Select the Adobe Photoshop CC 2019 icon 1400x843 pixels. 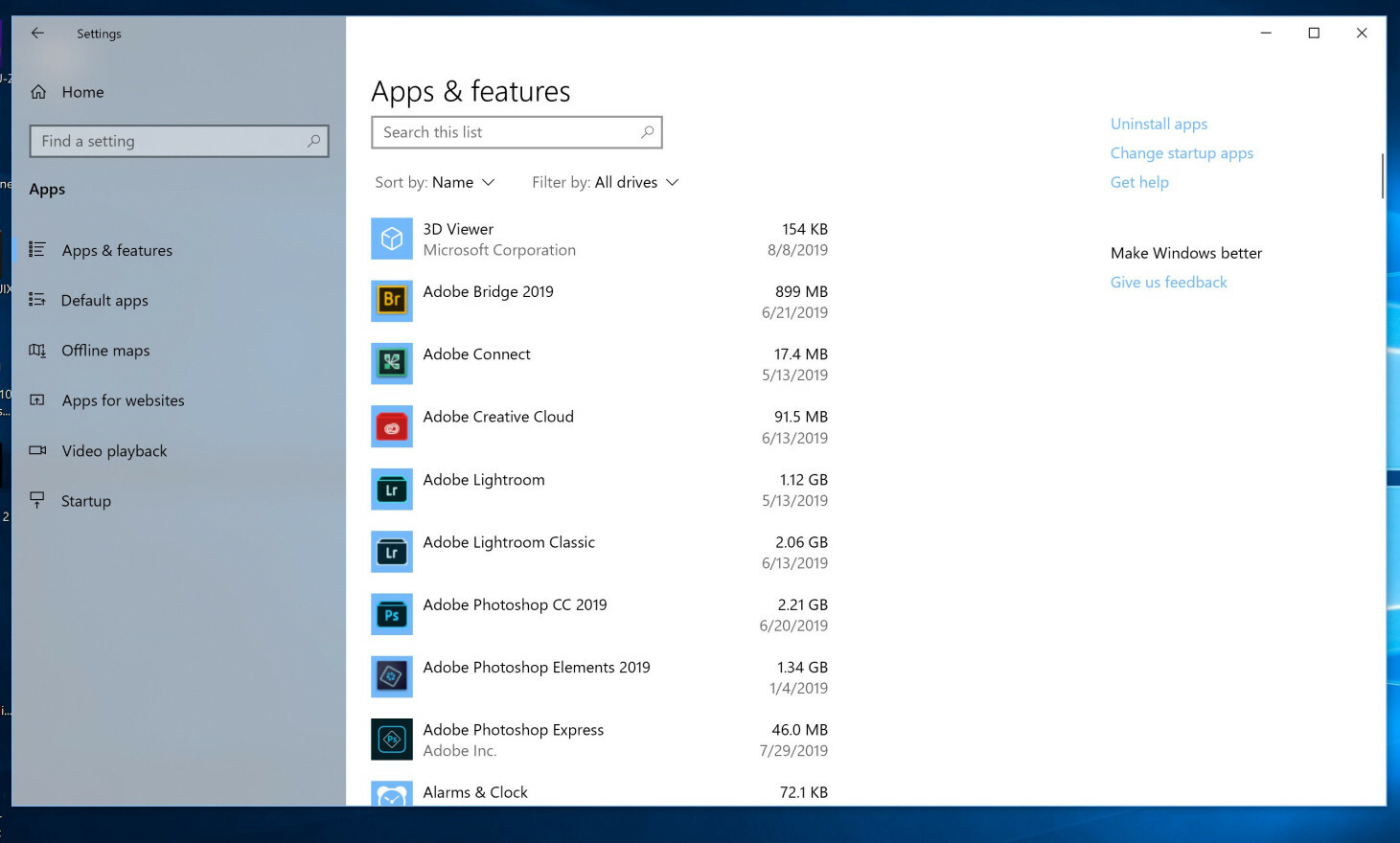[x=392, y=614]
